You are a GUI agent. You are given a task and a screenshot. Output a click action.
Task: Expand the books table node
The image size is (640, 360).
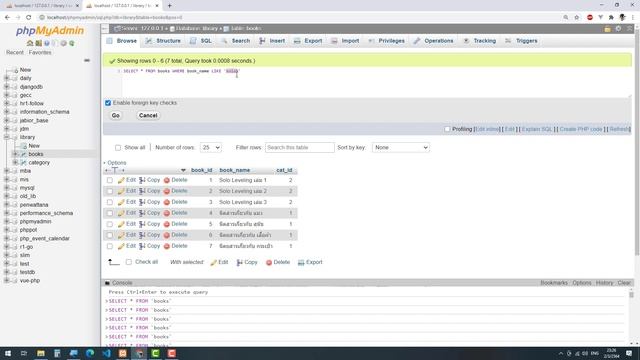[15, 154]
